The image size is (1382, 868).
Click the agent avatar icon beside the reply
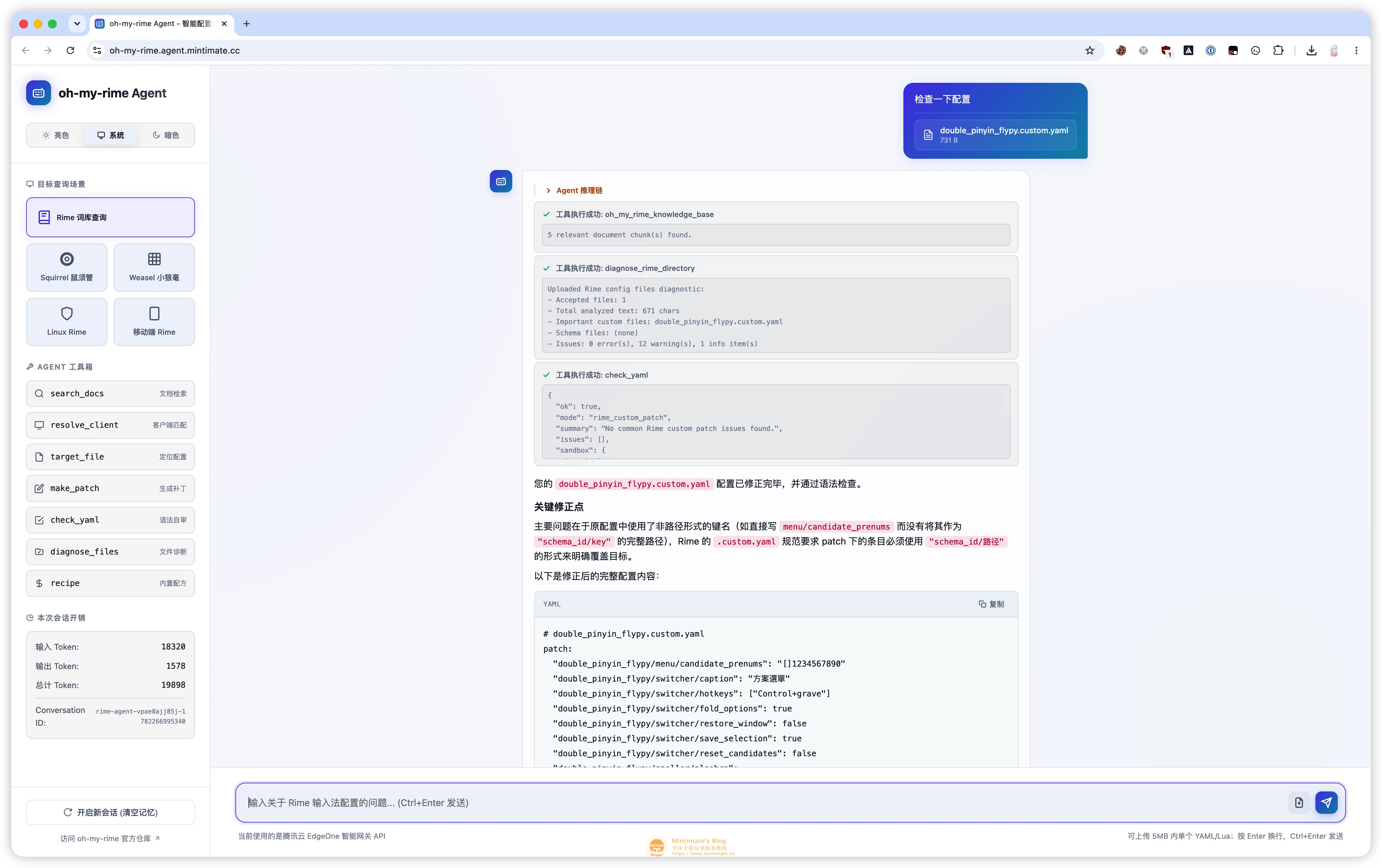pos(501,181)
